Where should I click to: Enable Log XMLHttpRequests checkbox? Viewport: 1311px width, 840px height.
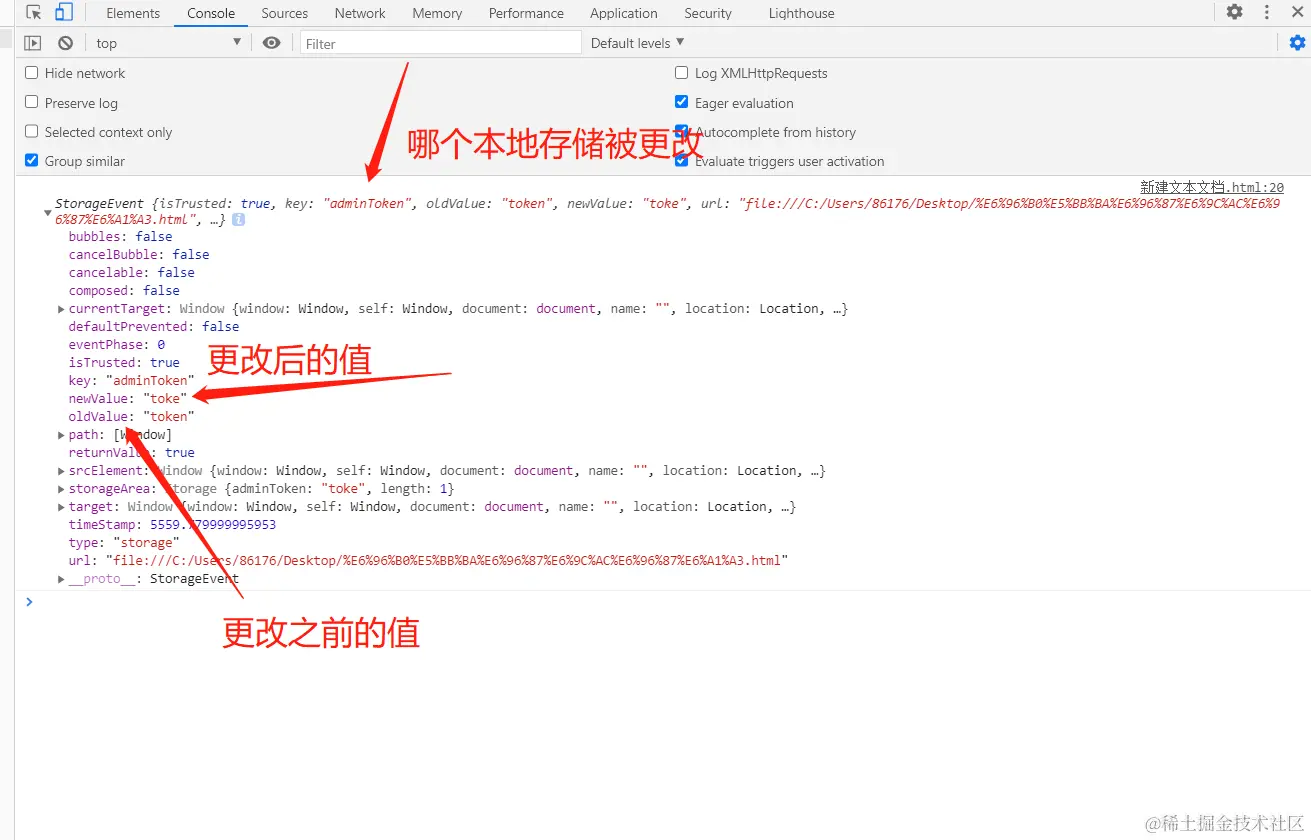(x=682, y=73)
